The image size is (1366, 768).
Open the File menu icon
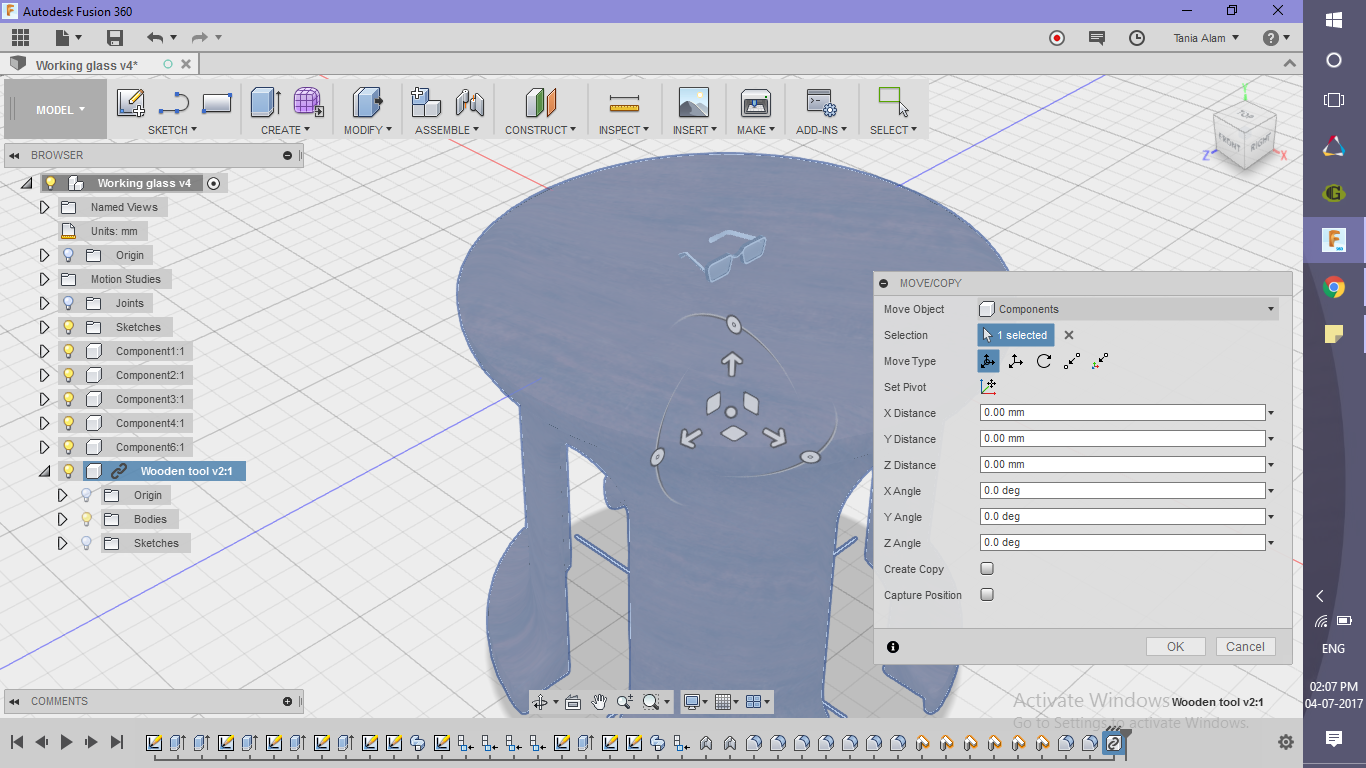tap(64, 38)
